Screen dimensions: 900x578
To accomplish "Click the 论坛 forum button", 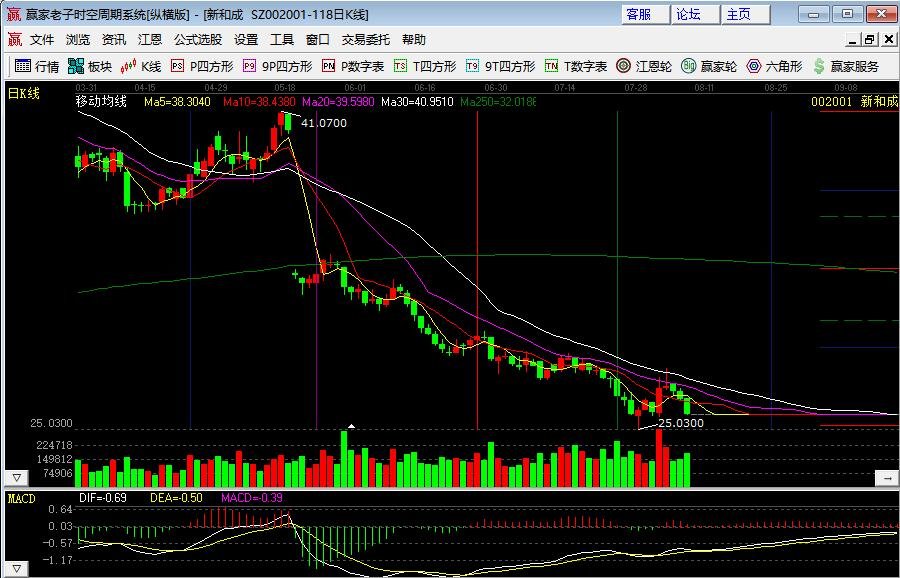I will click(695, 14).
